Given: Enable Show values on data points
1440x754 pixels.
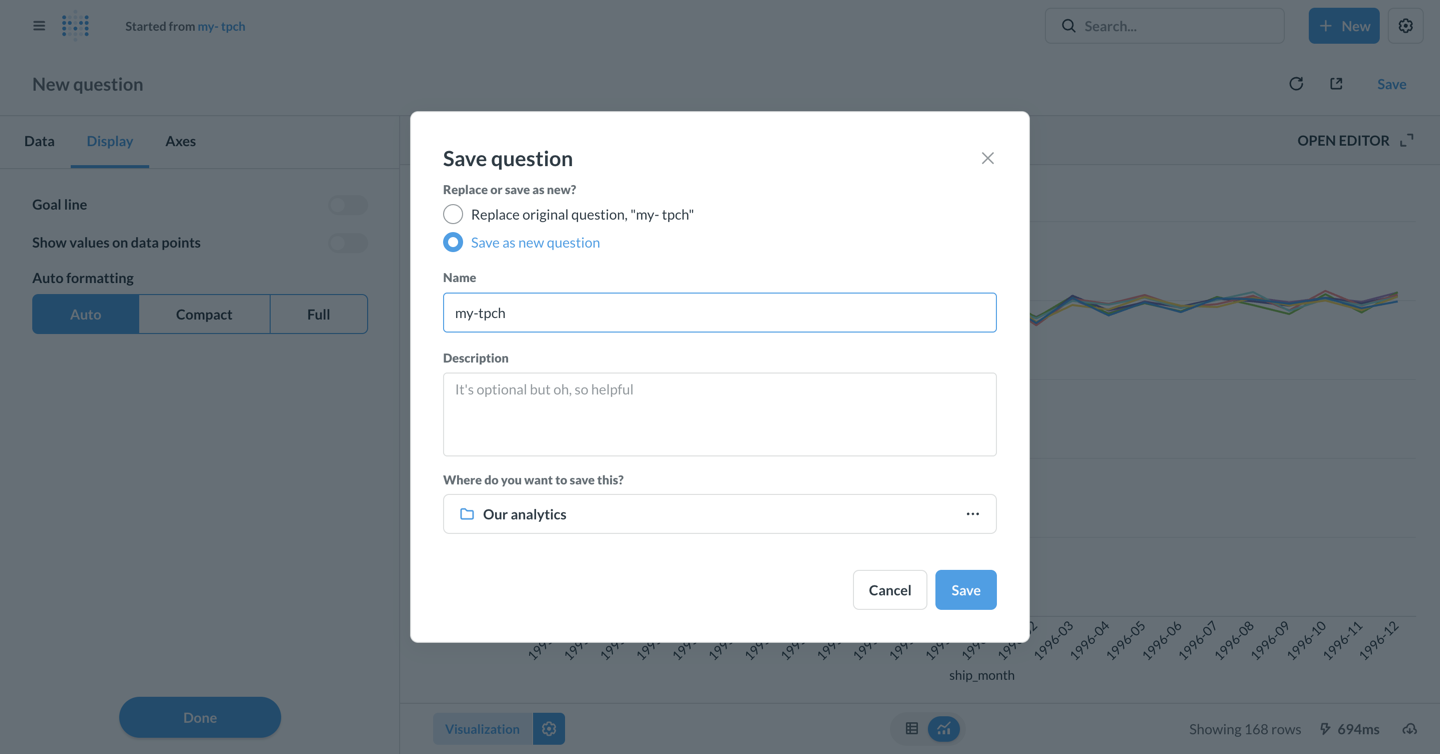Looking at the screenshot, I should tap(348, 243).
